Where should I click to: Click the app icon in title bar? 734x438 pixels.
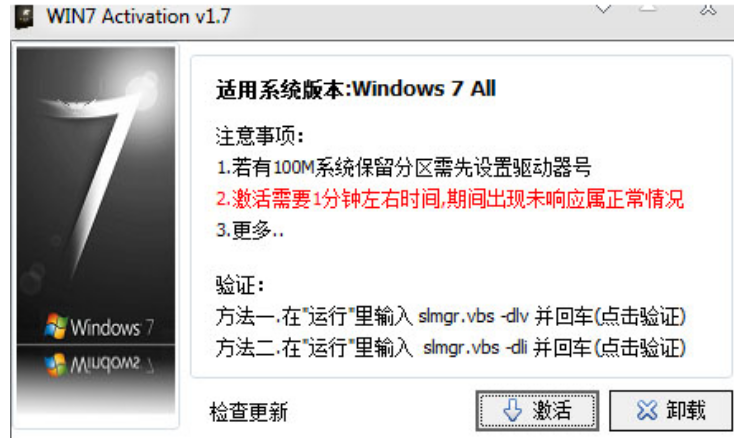[24, 17]
